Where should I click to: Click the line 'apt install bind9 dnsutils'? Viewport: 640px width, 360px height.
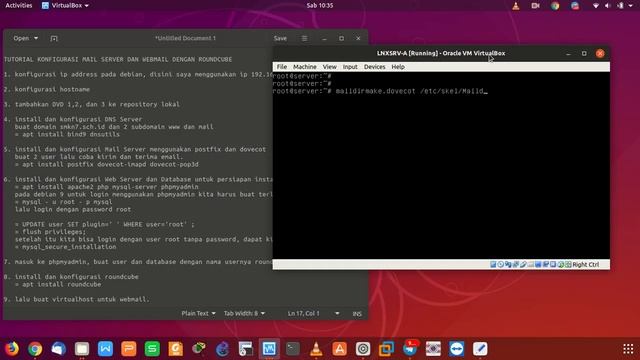(71, 134)
